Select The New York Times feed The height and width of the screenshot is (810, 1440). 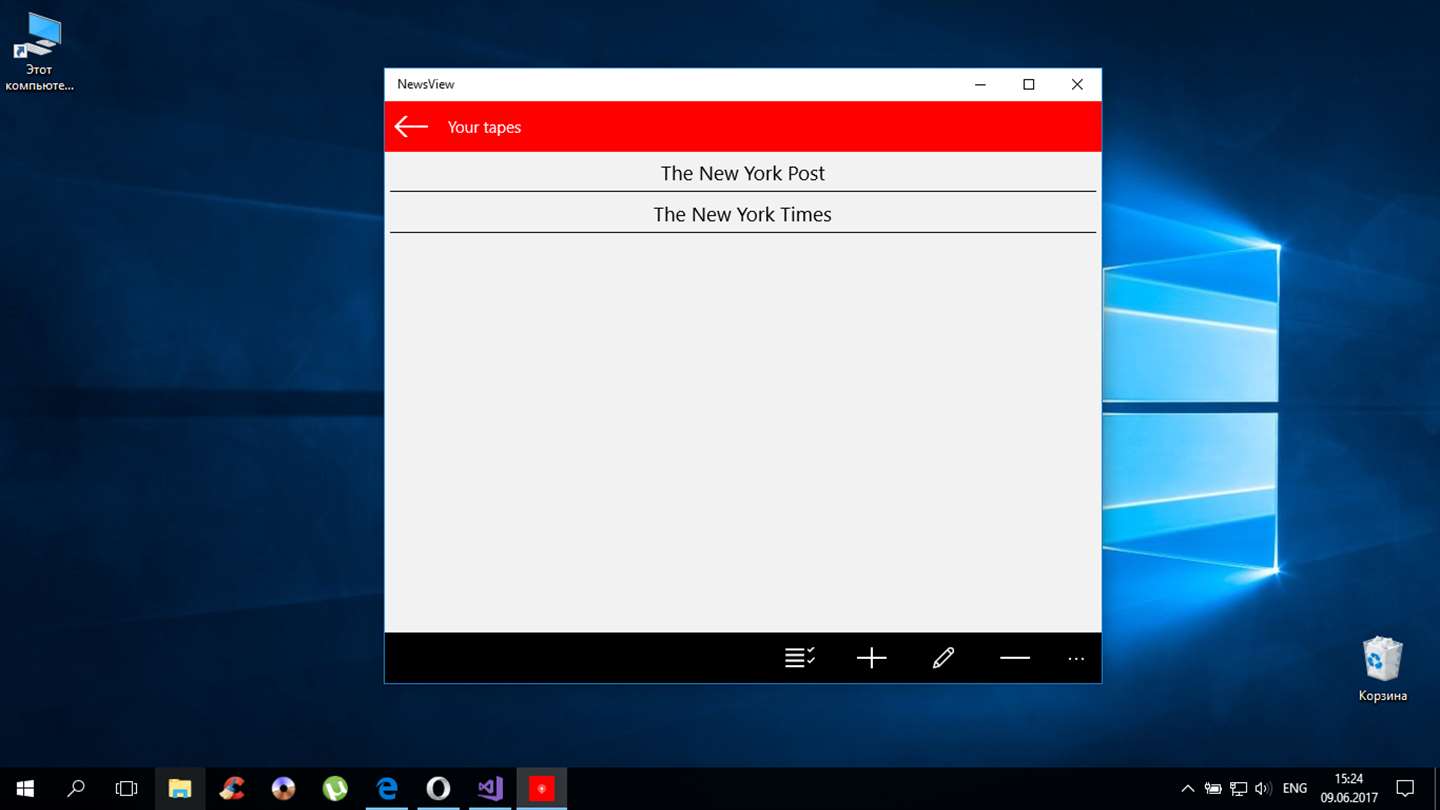coord(742,214)
